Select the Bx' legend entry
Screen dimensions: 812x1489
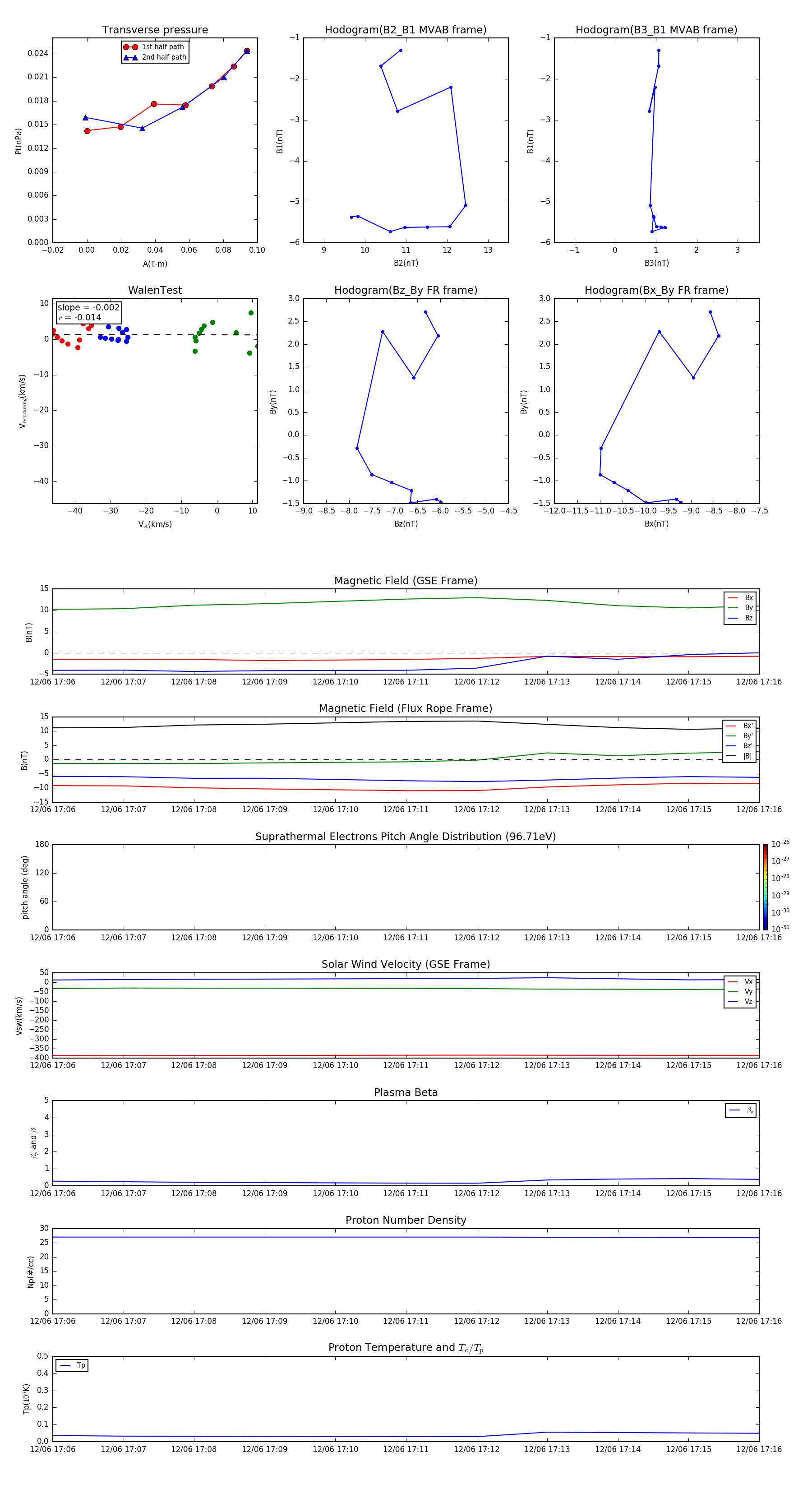click(x=740, y=726)
